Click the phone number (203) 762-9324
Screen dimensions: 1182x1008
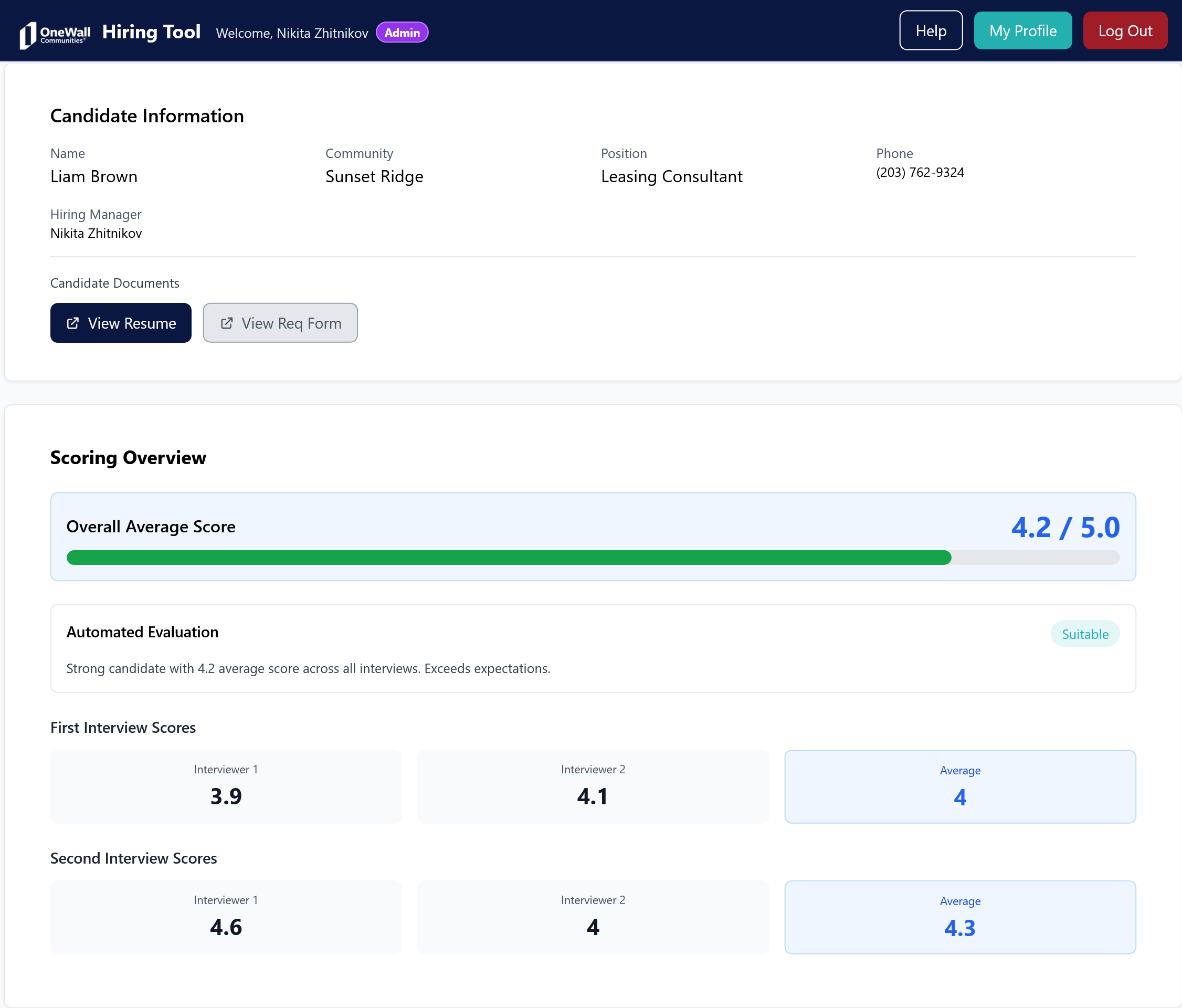(x=920, y=172)
